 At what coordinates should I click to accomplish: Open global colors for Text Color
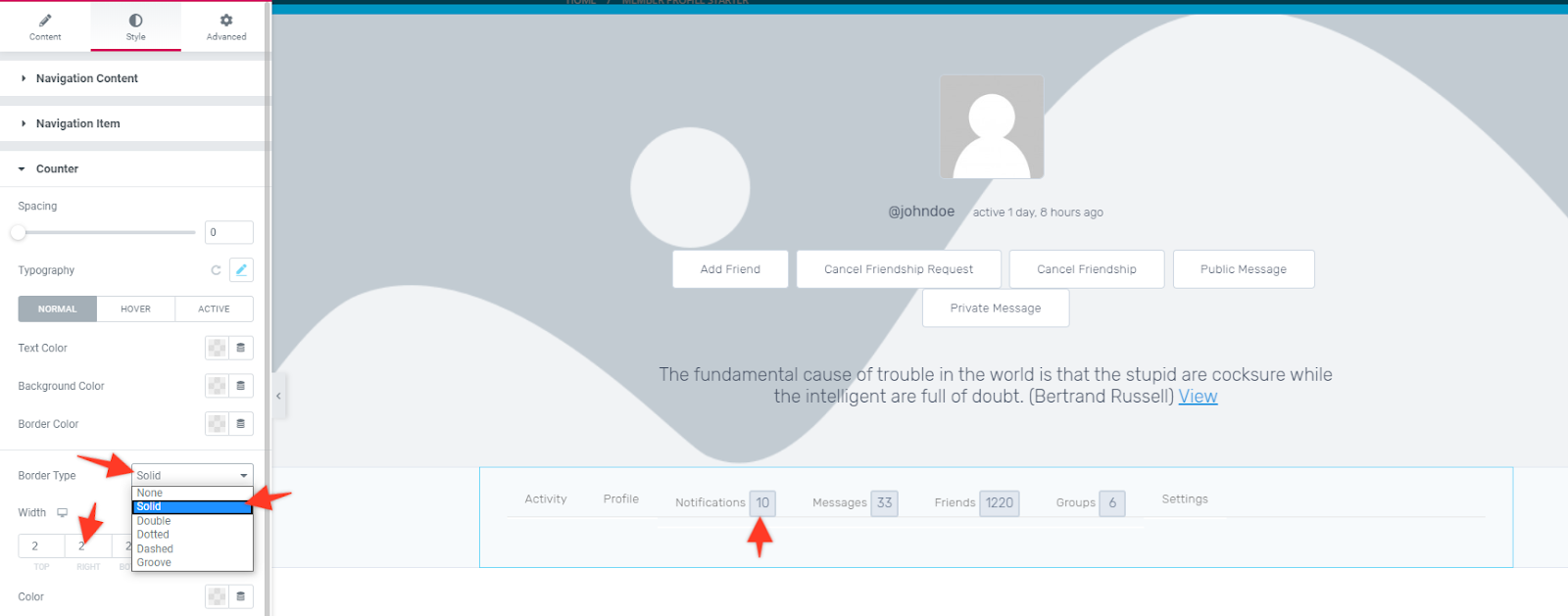coord(241,348)
